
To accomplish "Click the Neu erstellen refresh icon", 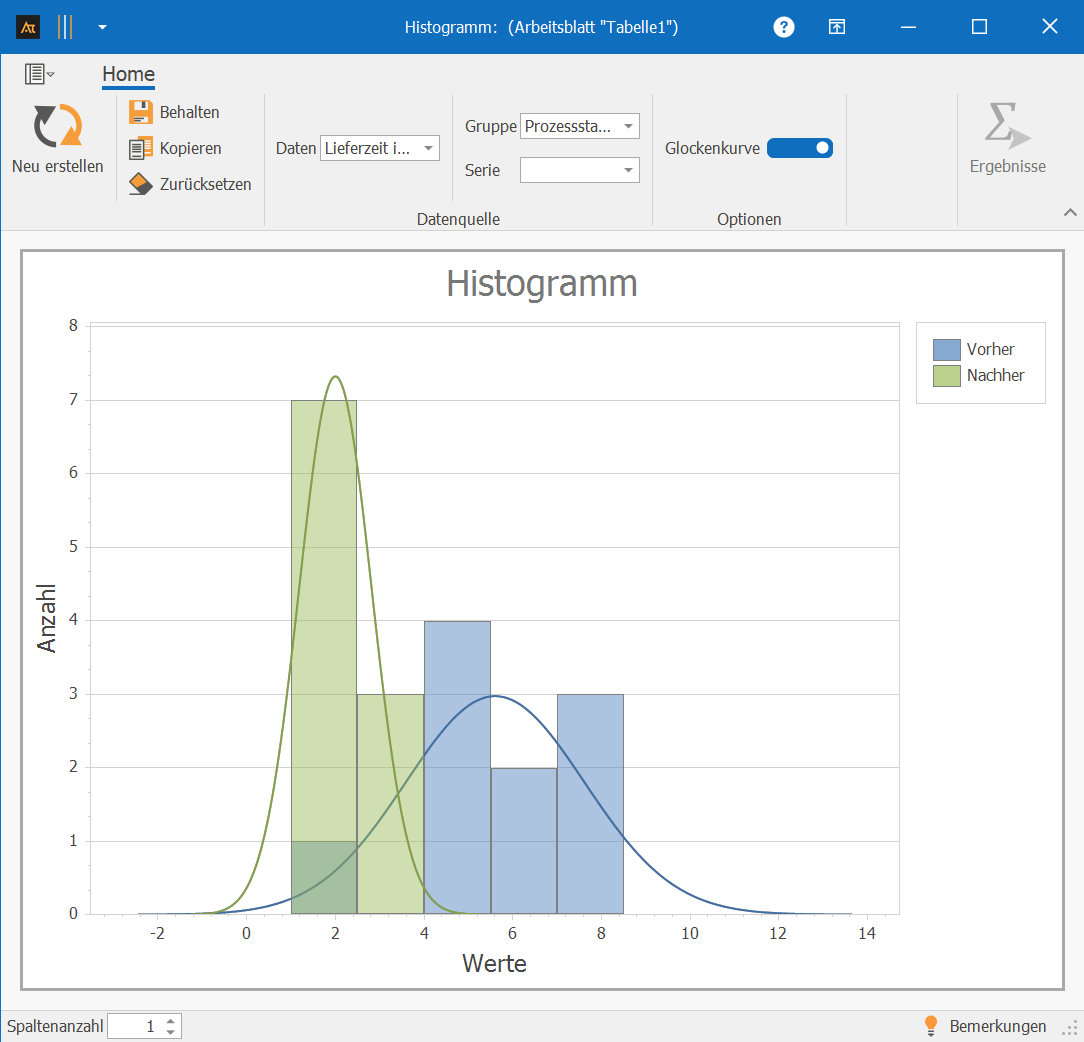I will (57, 127).
